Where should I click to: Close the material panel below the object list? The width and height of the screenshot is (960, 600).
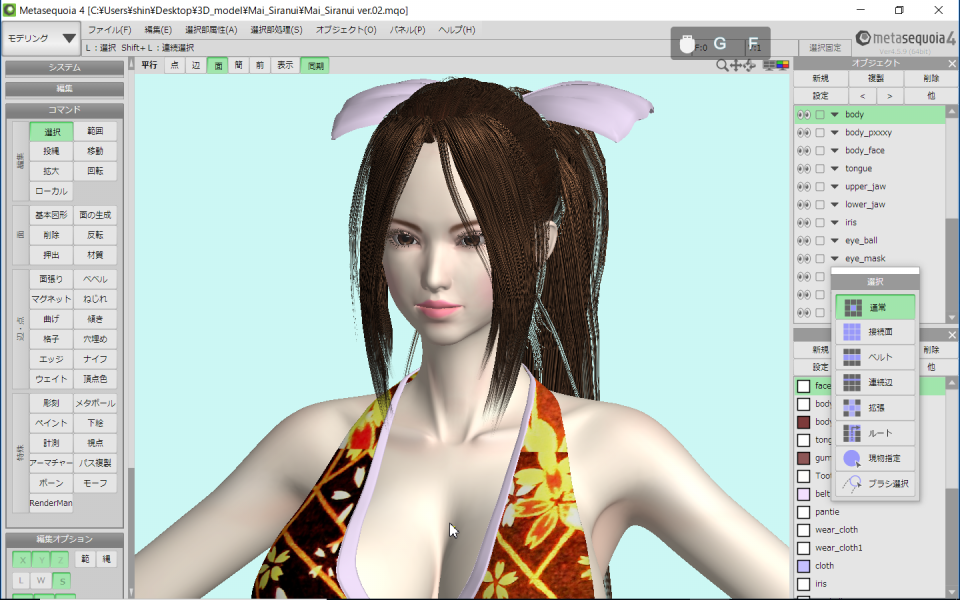pyautogui.click(x=952, y=335)
